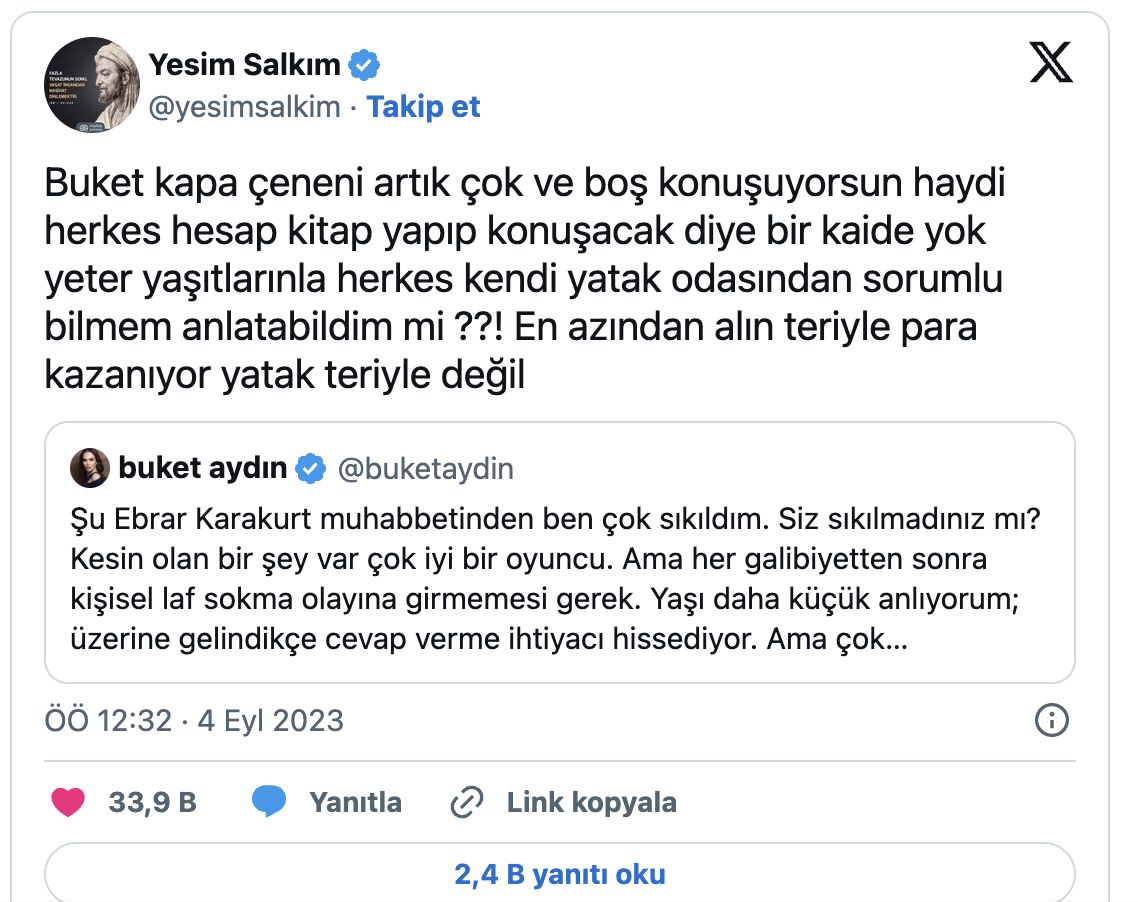Open the buket aydın name link
Image resolution: width=1138 pixels, height=902 pixels.
pyautogui.click(x=203, y=468)
